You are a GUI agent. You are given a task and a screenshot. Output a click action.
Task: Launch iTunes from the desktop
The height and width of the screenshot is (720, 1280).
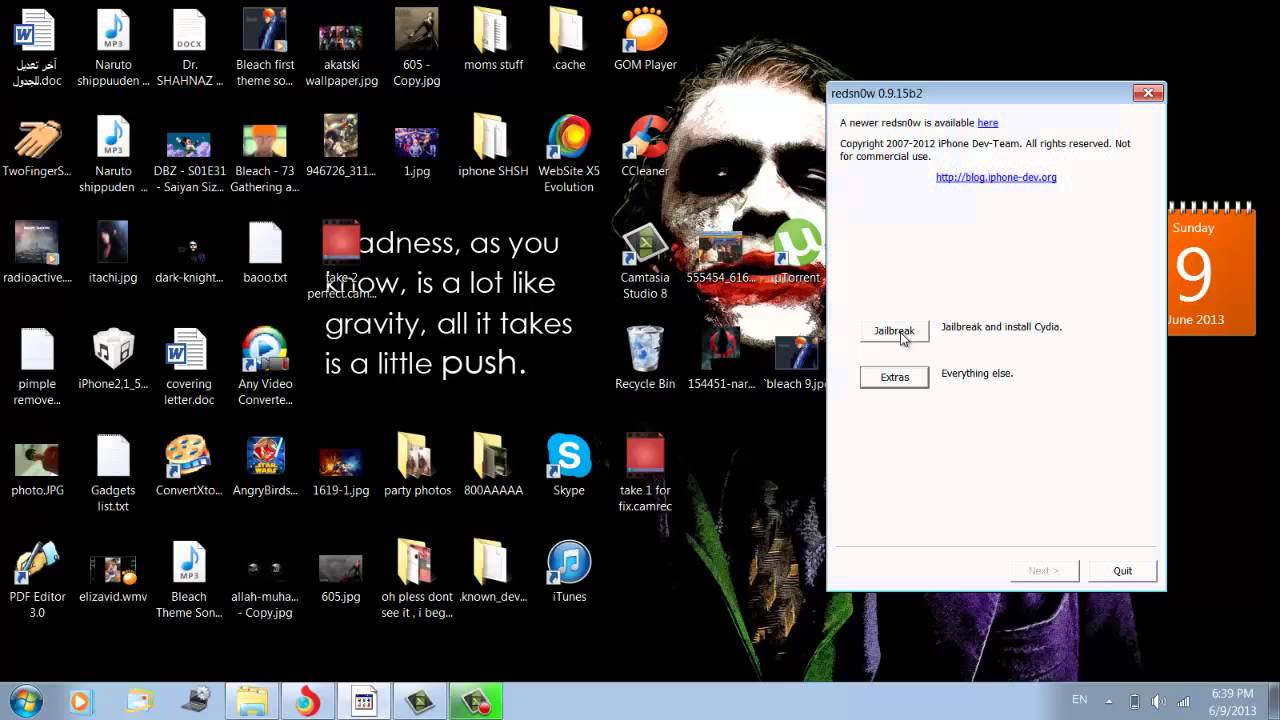pyautogui.click(x=569, y=571)
